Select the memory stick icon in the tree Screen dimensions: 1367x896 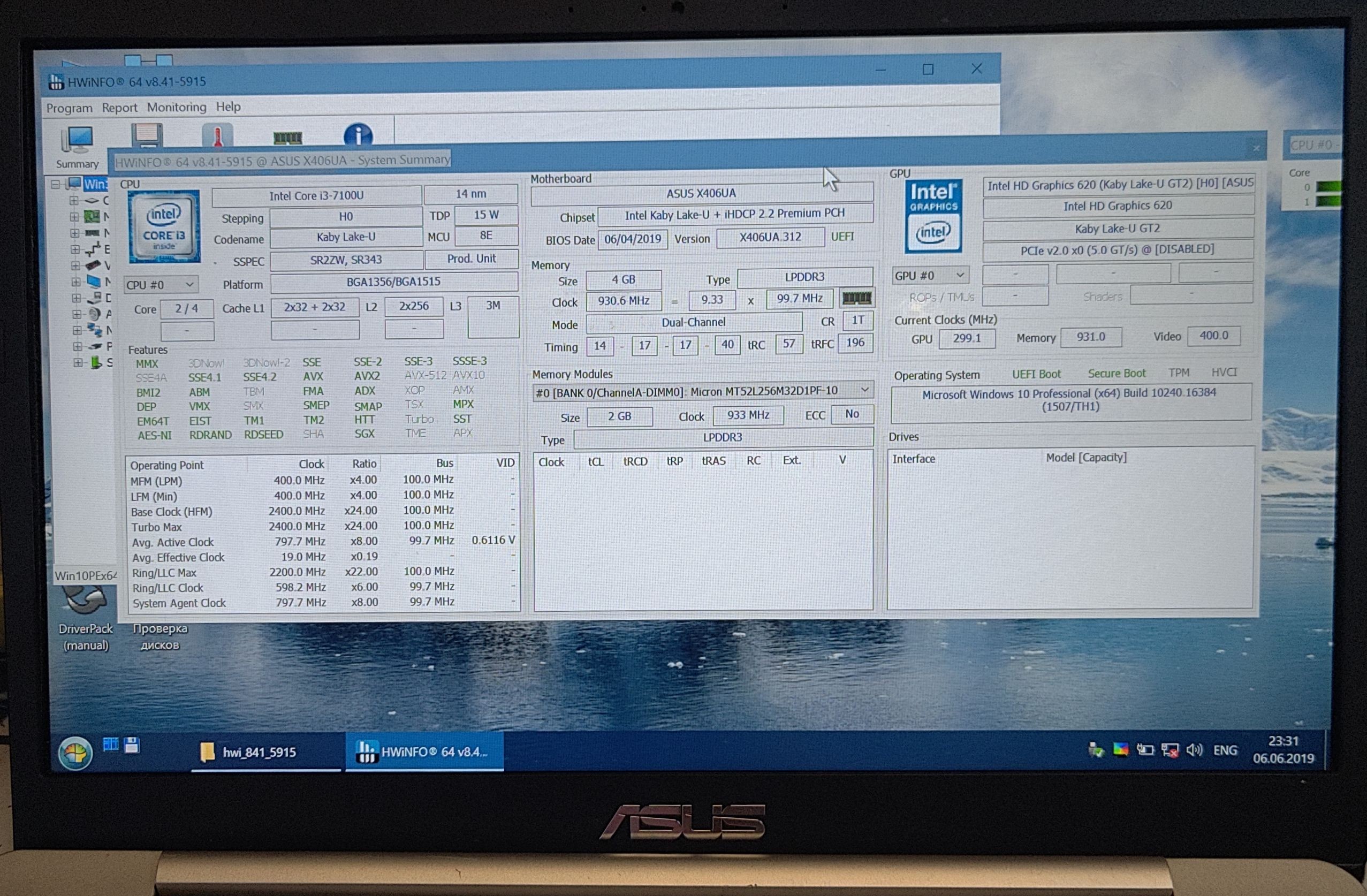(92, 233)
